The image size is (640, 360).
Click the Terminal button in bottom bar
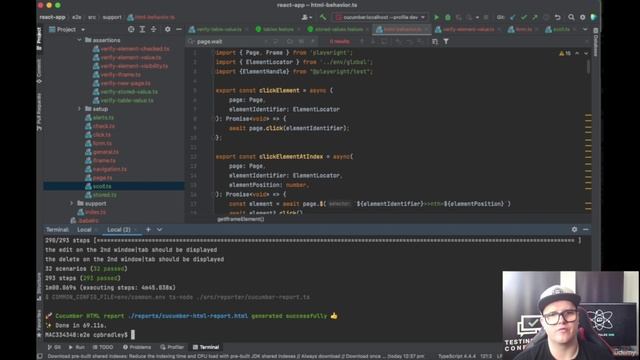pos(206,347)
